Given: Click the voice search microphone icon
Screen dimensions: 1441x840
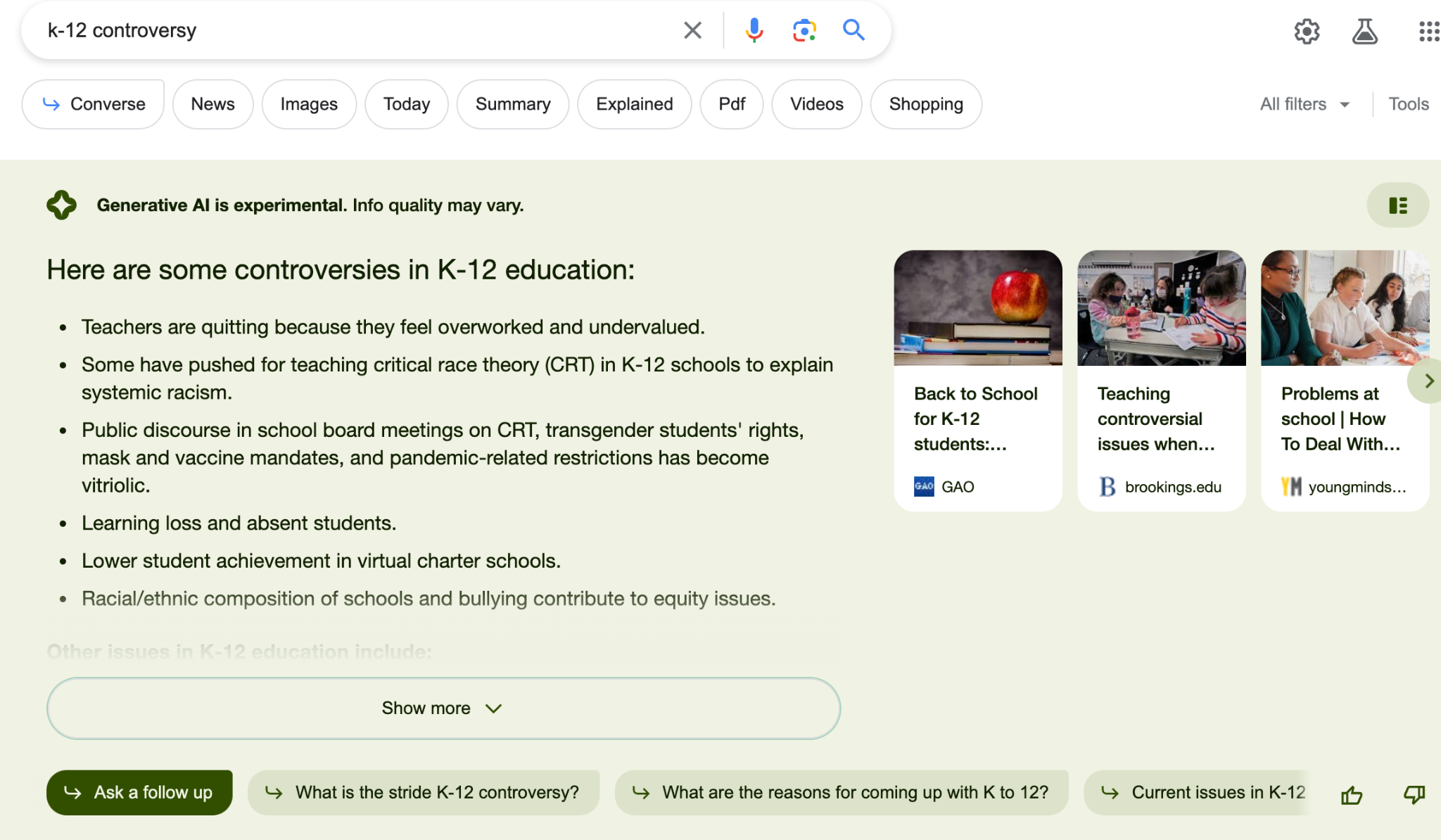Looking at the screenshot, I should [x=754, y=30].
